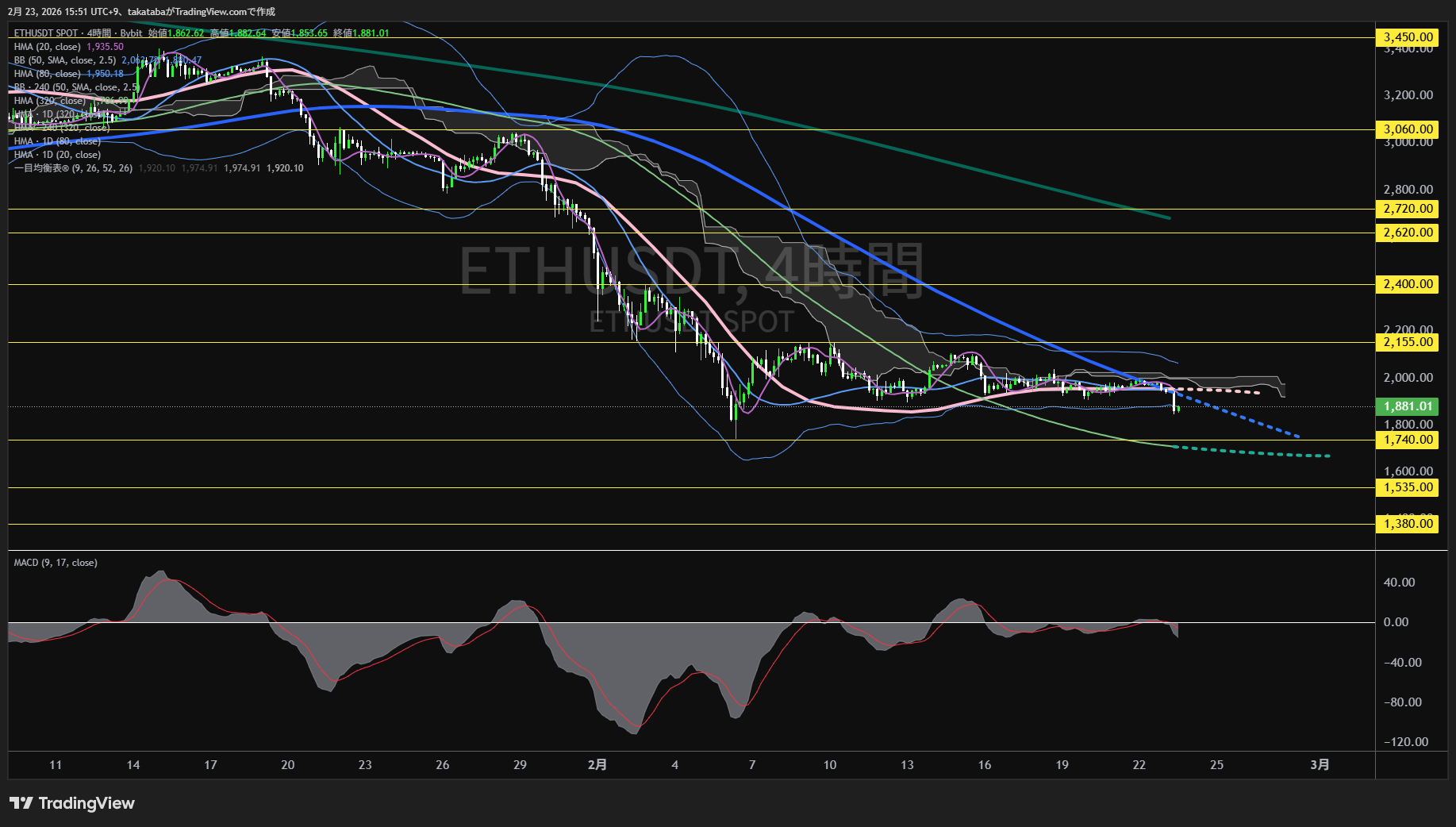Click the MACD (9, 17, close) pane label
This screenshot has width=1456, height=827.
point(56,563)
